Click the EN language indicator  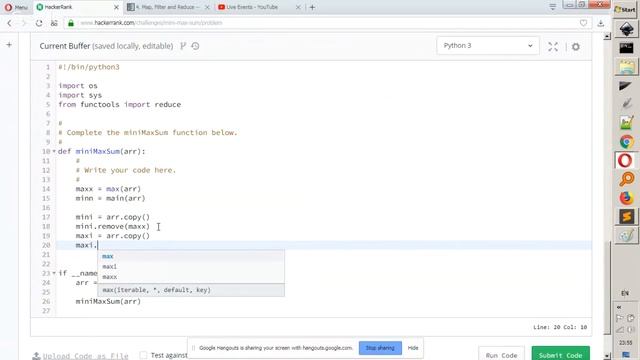click(x=625, y=293)
